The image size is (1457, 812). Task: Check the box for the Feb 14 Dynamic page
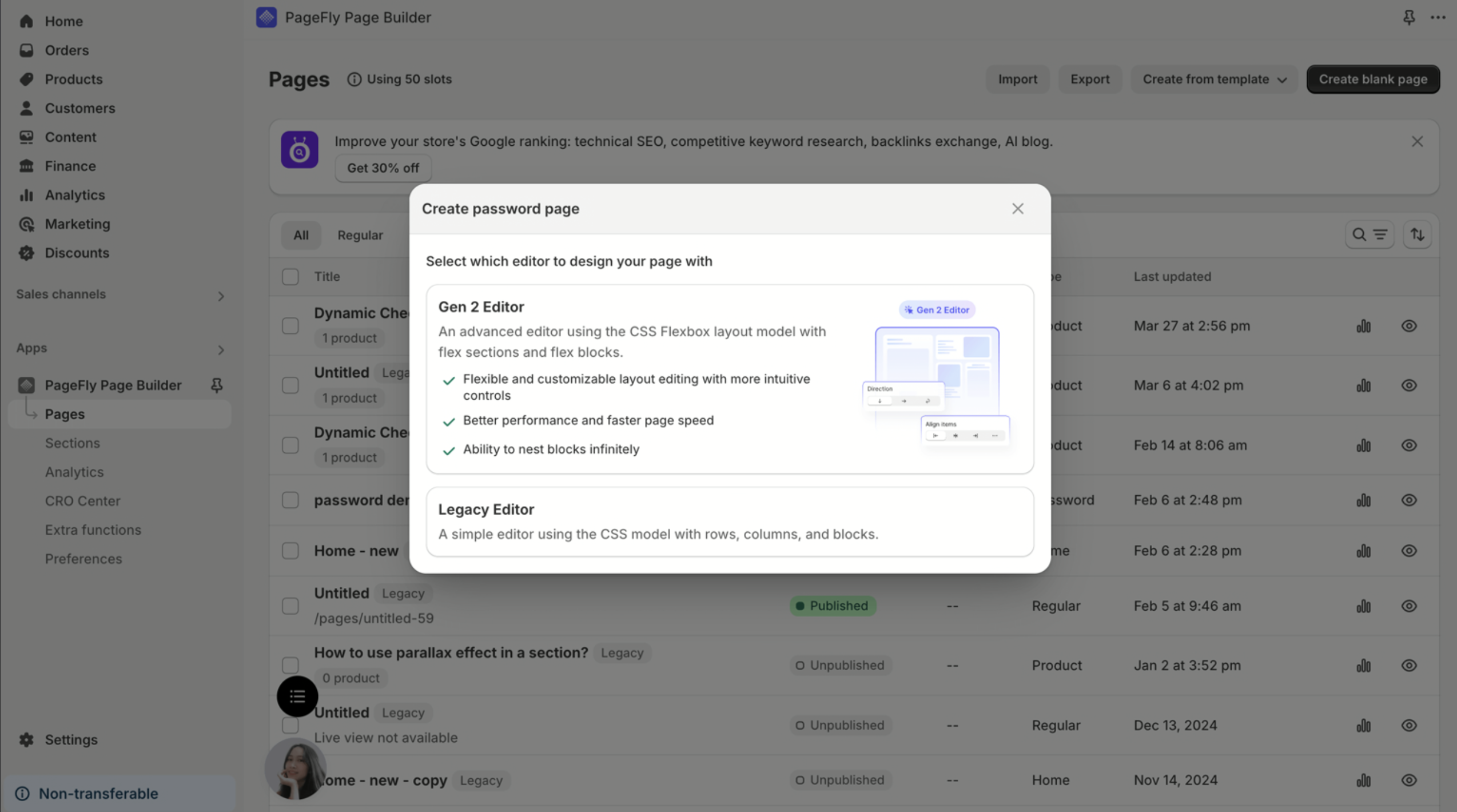pyautogui.click(x=290, y=445)
